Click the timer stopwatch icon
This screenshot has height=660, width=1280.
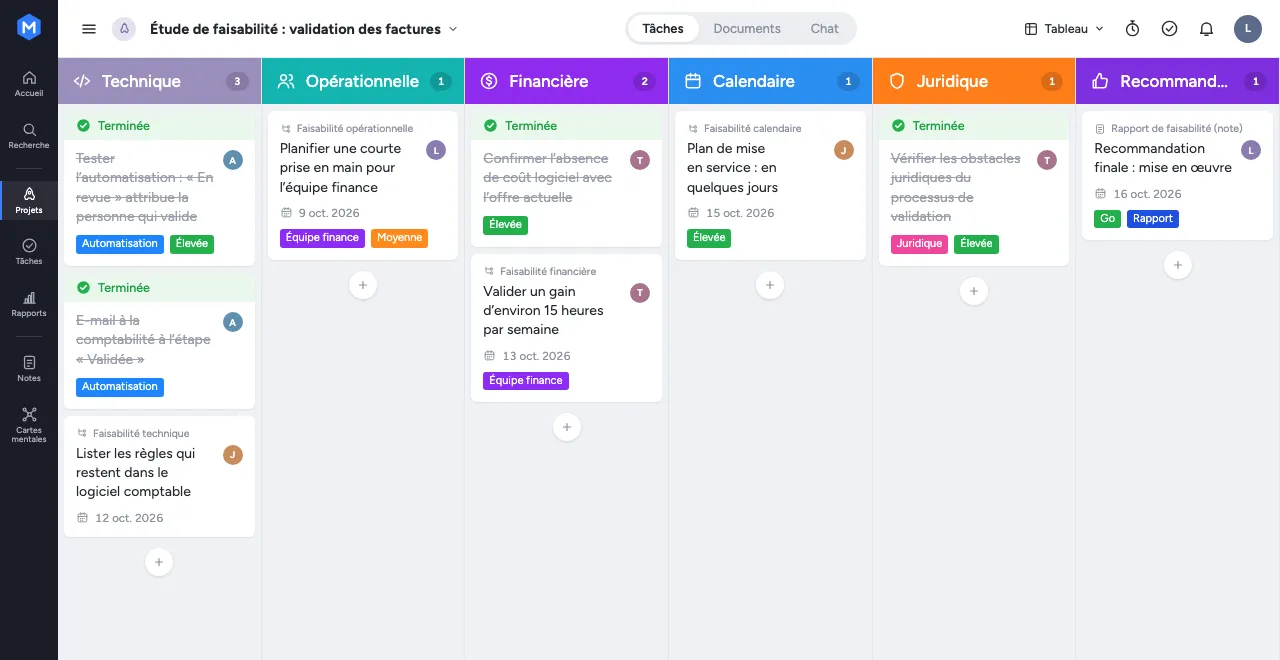point(1132,29)
